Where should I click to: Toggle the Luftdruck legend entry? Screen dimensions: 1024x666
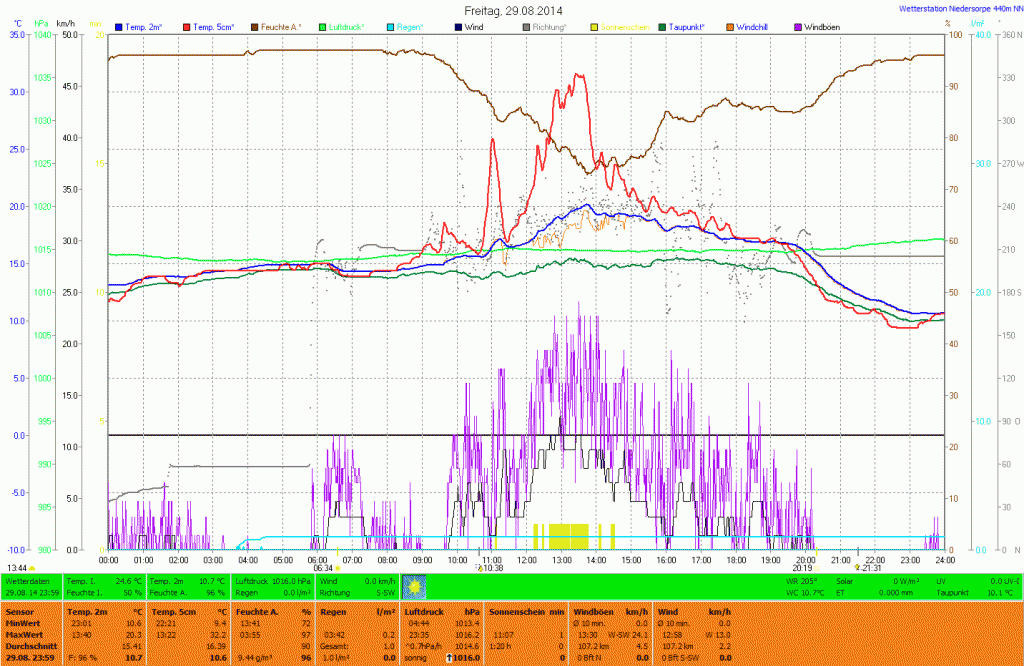[x=349, y=25]
